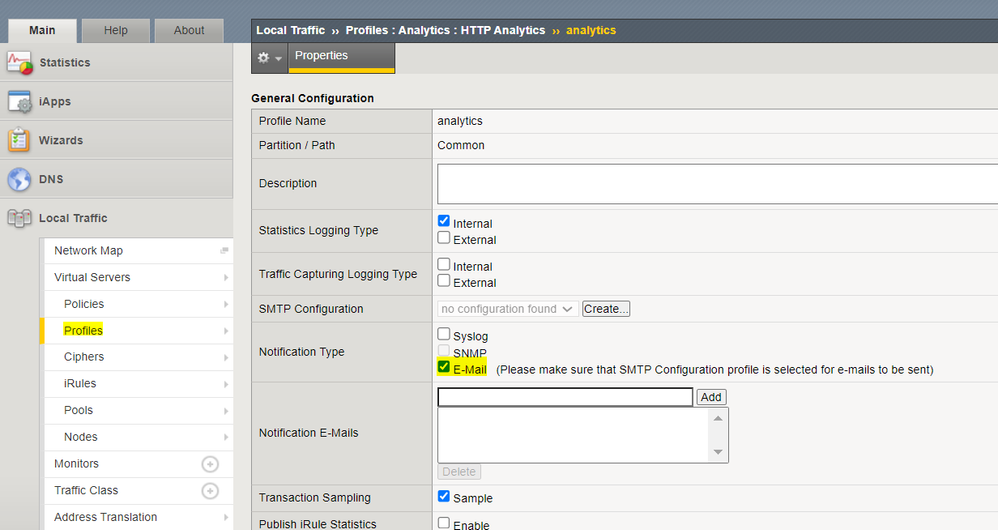Screen dimensions: 998x530
Task: Click the DNS globe icon
Action: [20, 180]
